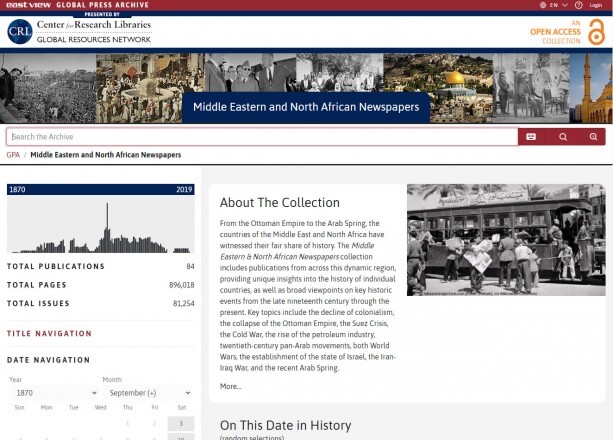
Task: Click the Total Issues value 81,254
Action: 183,304
